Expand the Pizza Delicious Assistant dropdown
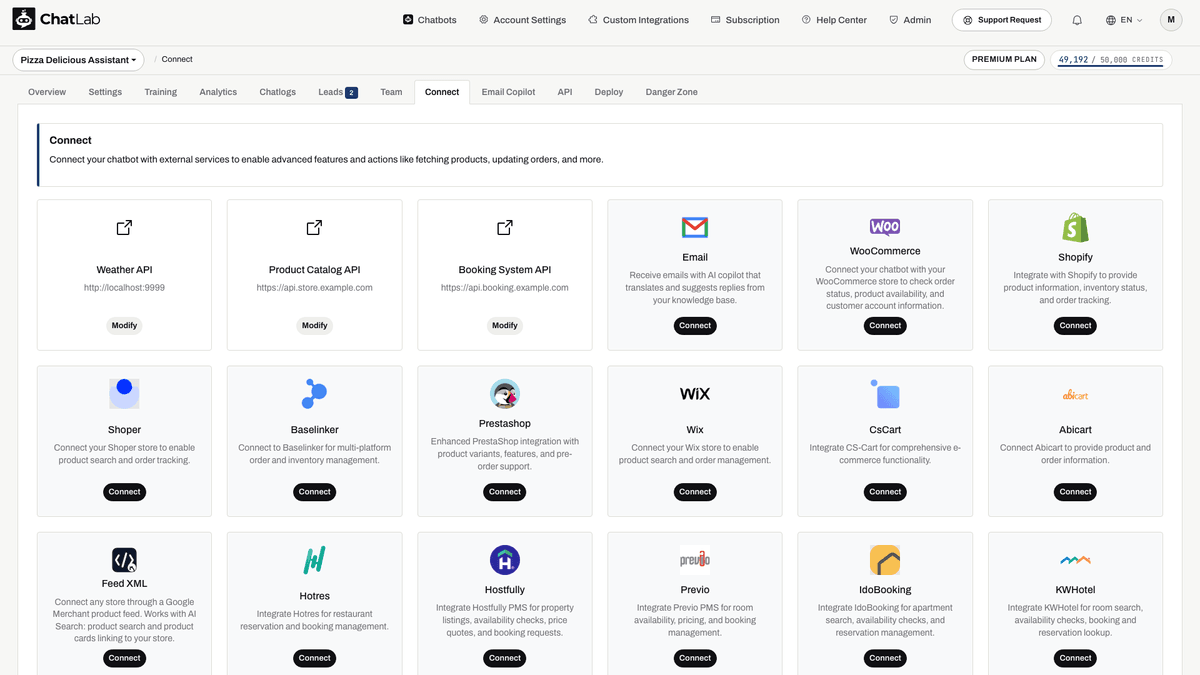Image resolution: width=1200 pixels, height=675 pixels. tap(78, 60)
